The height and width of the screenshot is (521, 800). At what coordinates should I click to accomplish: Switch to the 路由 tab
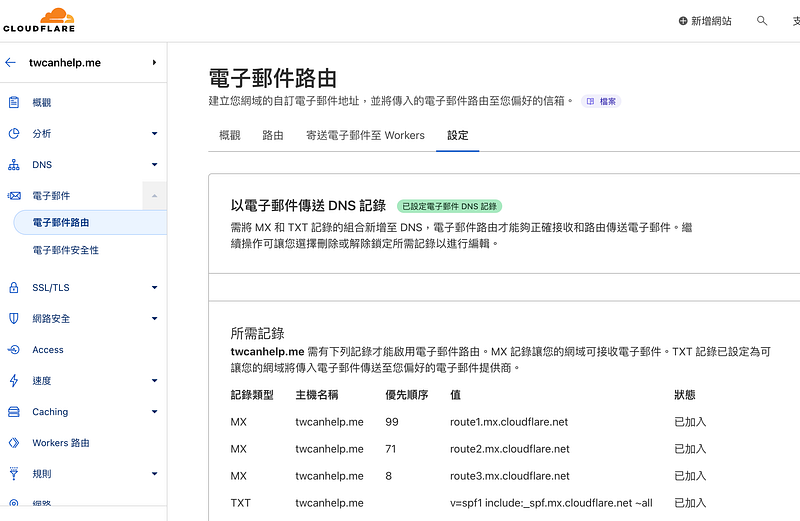[273, 135]
